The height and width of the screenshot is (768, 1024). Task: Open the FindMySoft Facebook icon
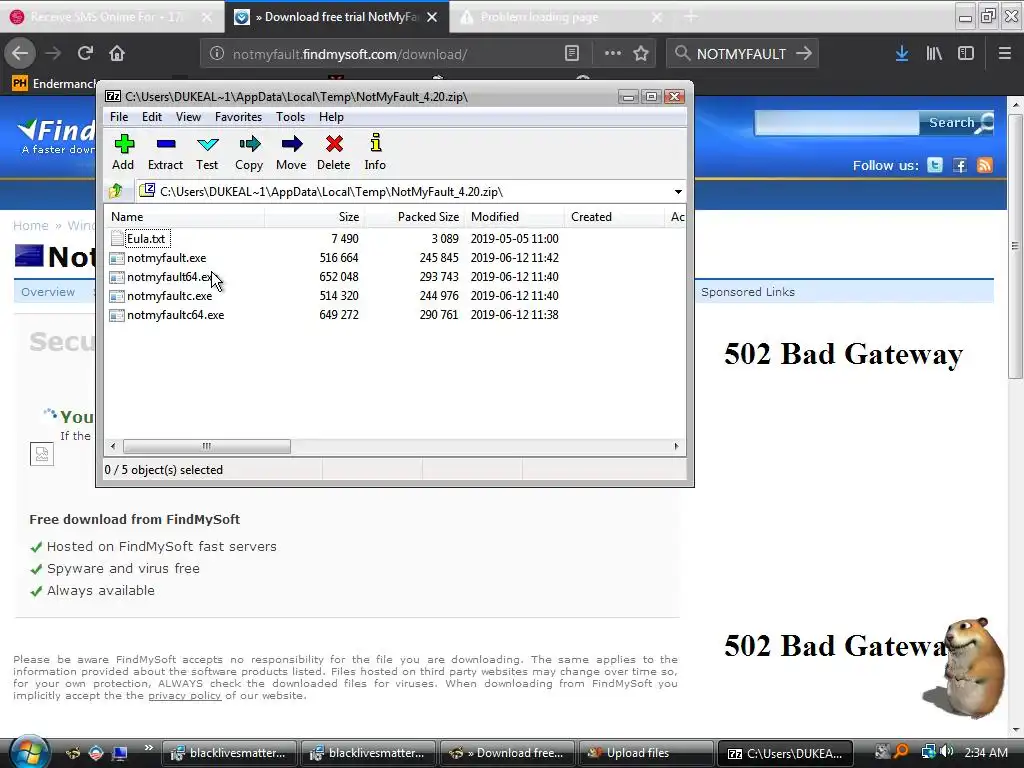click(x=959, y=165)
